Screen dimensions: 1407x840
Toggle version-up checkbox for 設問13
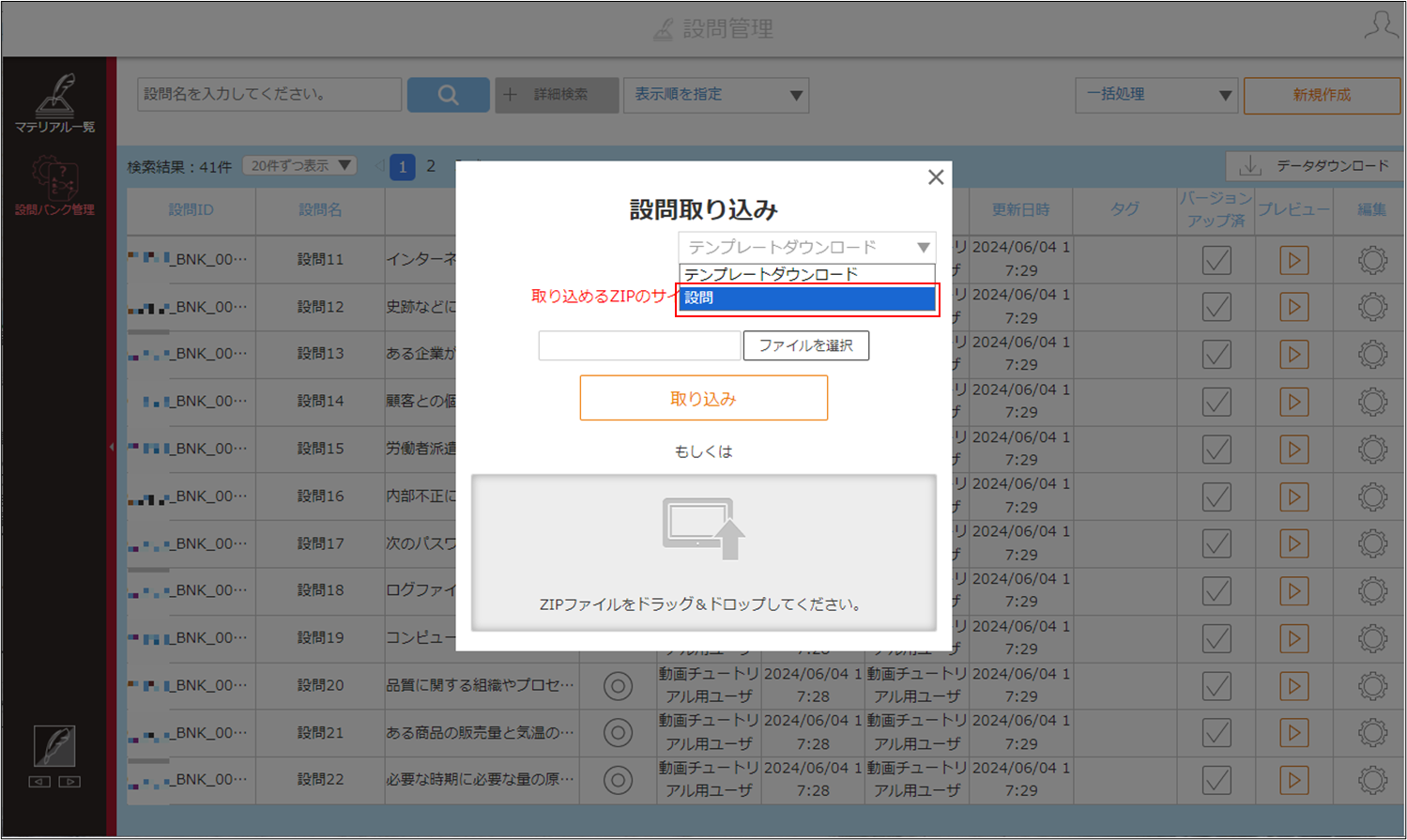(x=1216, y=355)
